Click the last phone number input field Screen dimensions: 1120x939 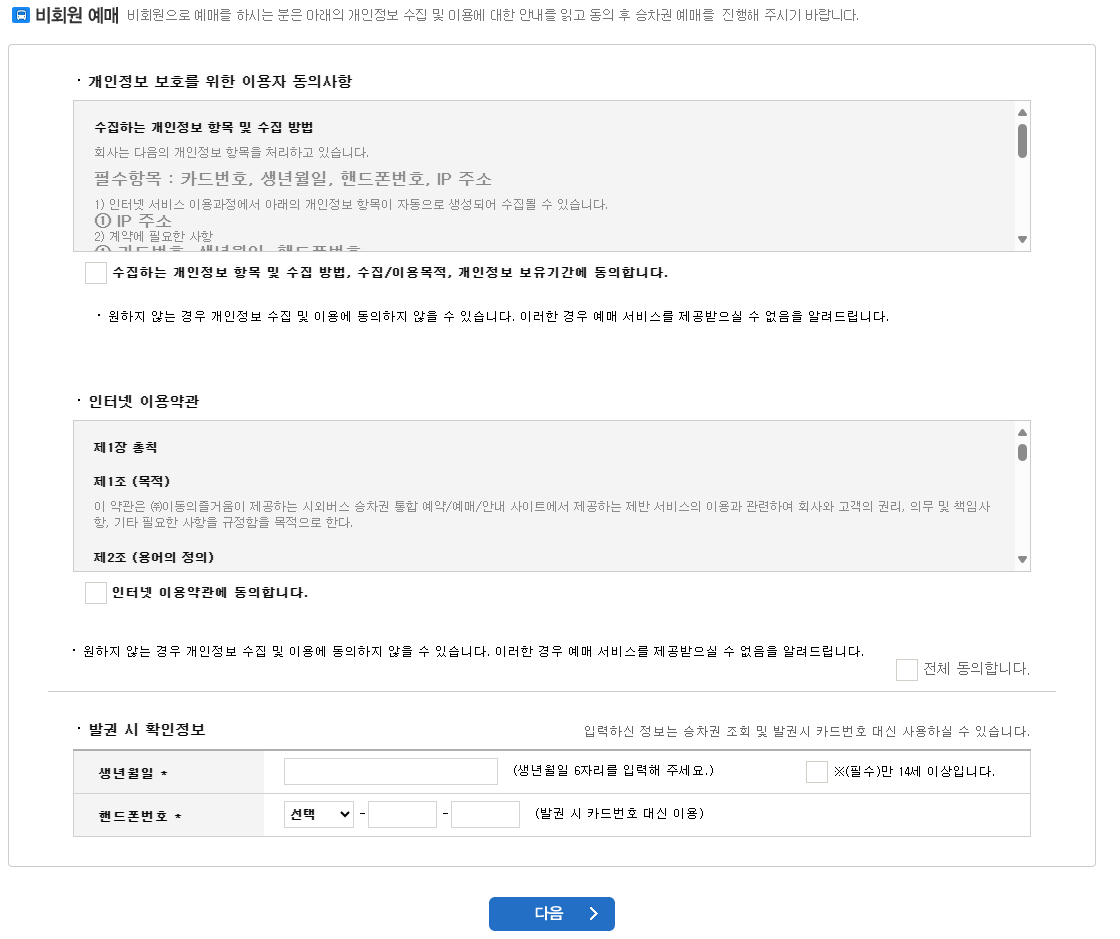coord(485,813)
